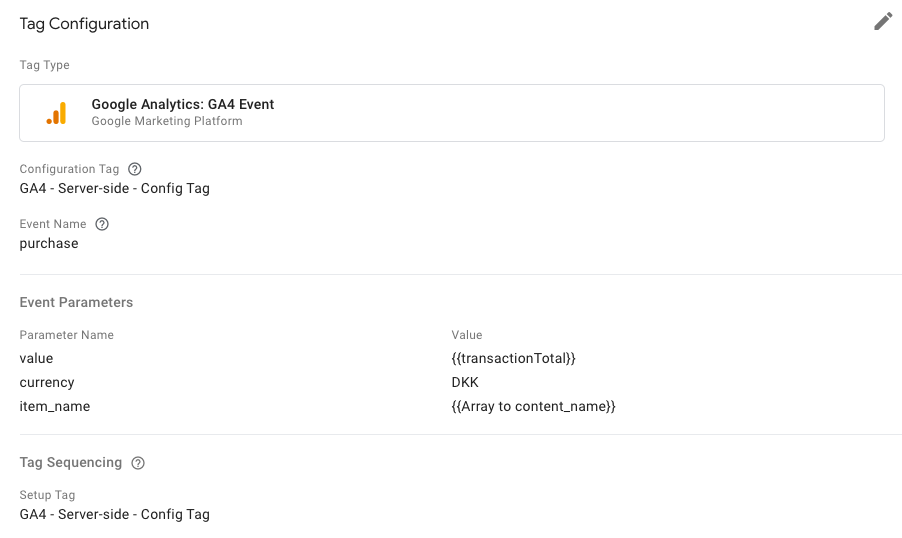
Task: Click Google Marketing Platform subtitle
Action: [x=167, y=121]
